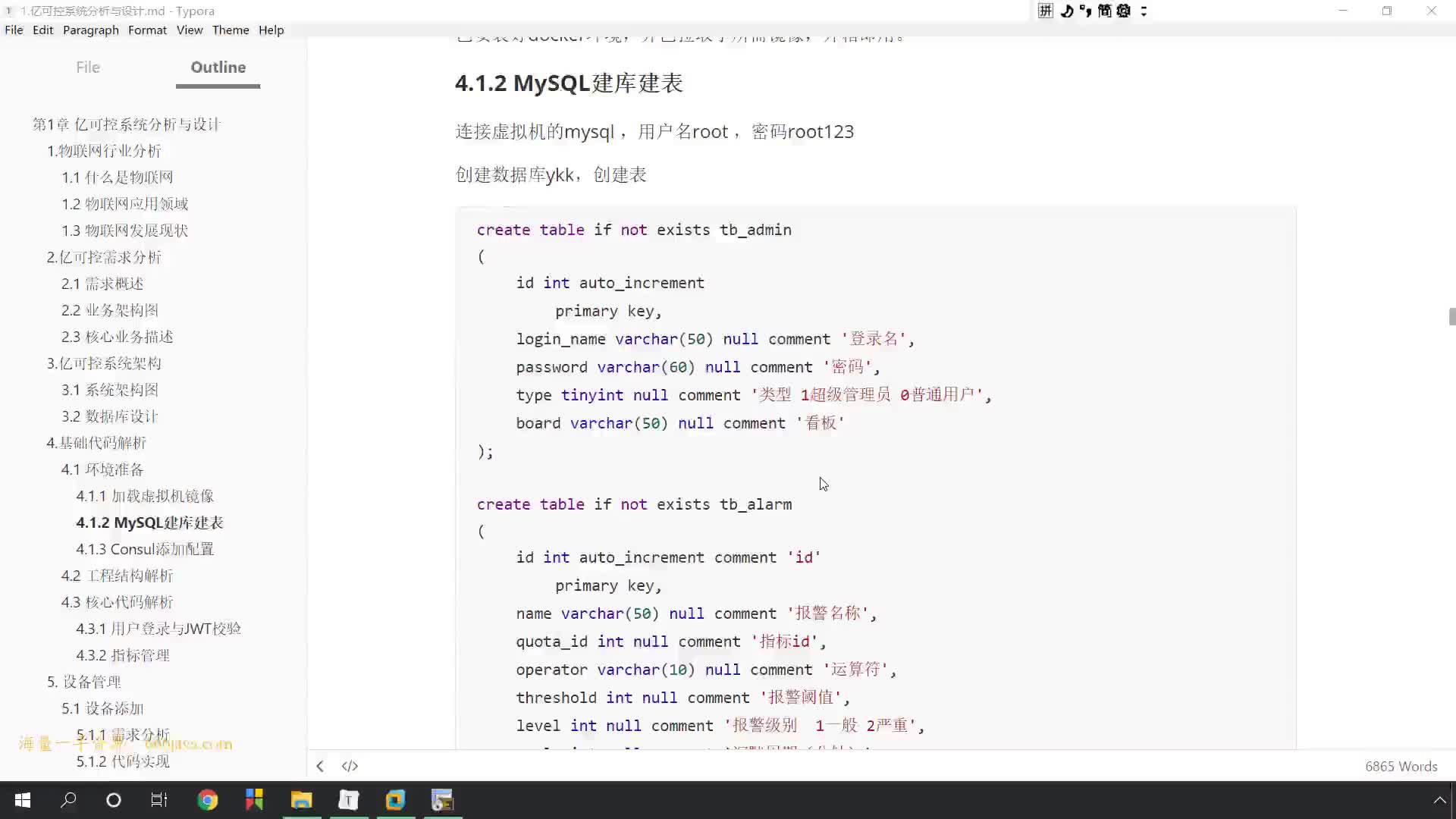The width and height of the screenshot is (1456, 819).
Task: Open the Windows Start menu
Action: point(23,800)
